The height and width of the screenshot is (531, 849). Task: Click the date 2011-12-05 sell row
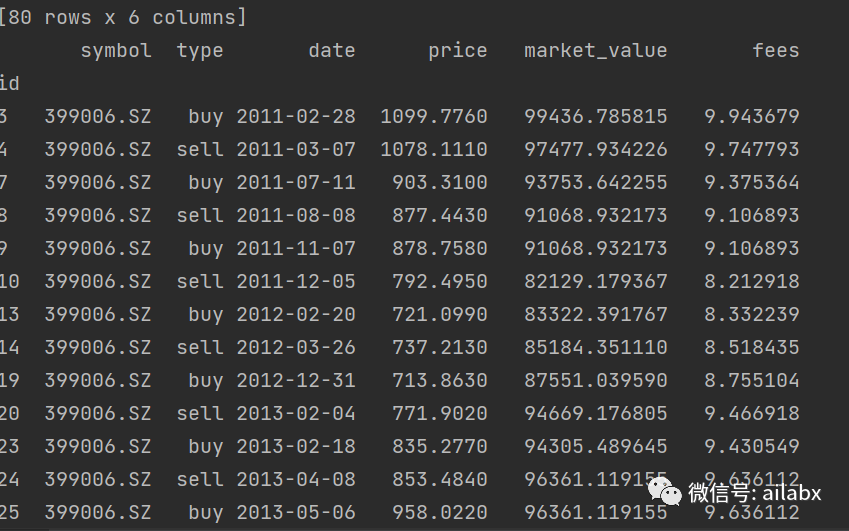pyautogui.click(x=296, y=281)
